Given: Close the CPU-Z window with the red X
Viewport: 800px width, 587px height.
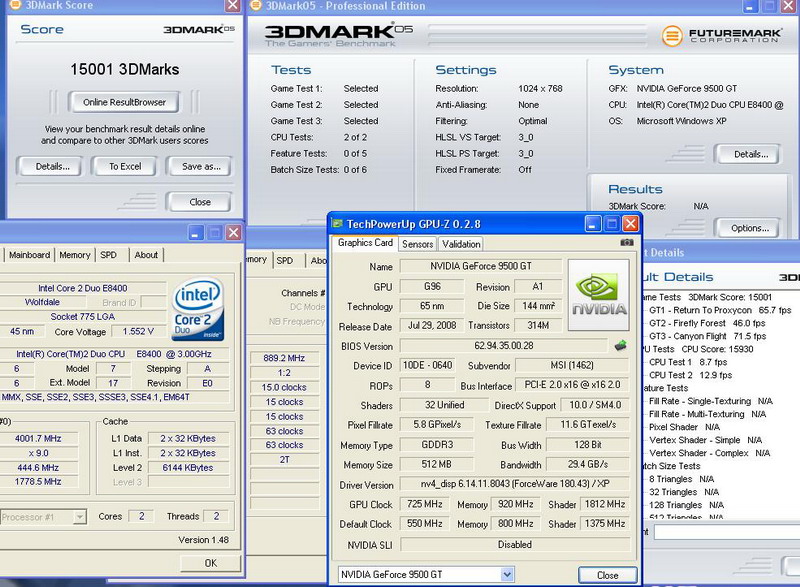Looking at the screenshot, I should point(234,233).
